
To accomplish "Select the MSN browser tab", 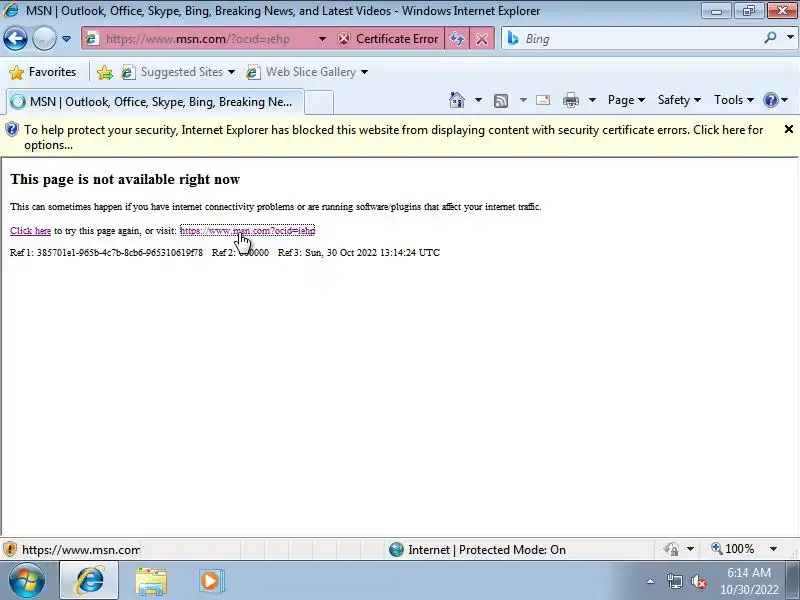I will point(155,102).
